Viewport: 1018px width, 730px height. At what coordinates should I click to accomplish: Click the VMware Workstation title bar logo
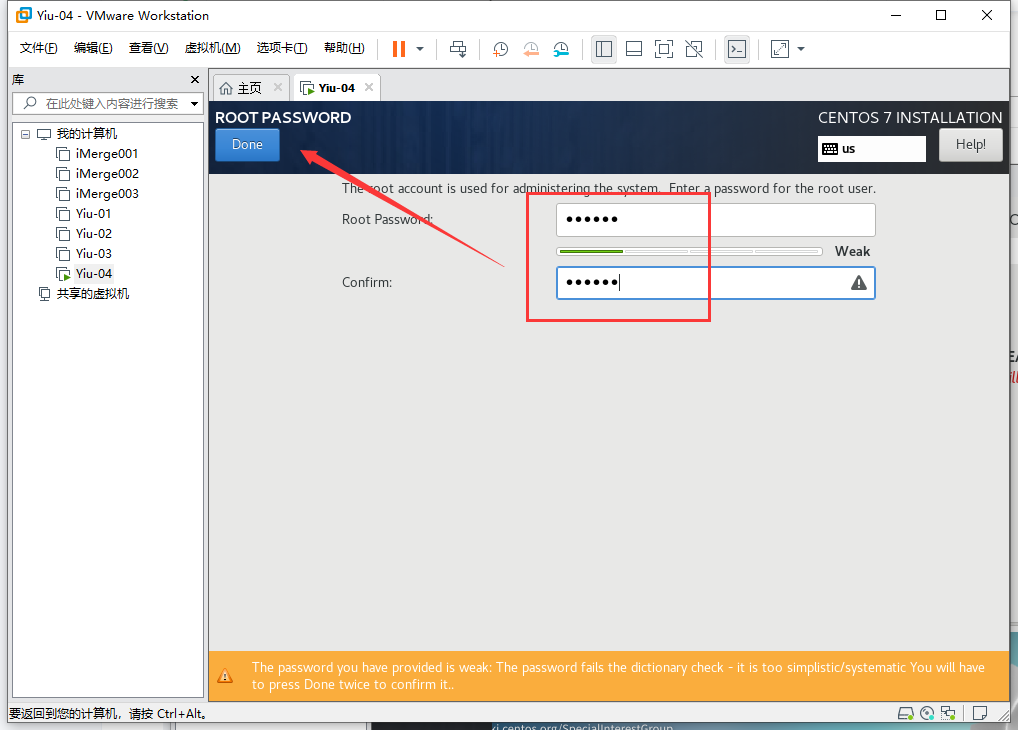click(24, 15)
